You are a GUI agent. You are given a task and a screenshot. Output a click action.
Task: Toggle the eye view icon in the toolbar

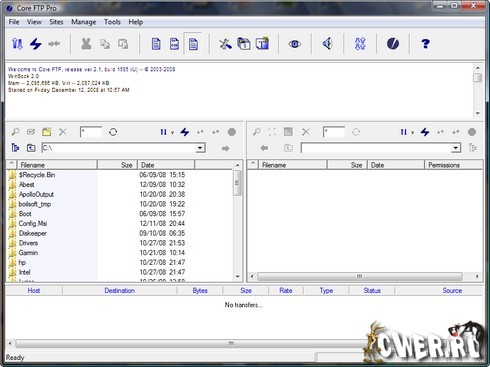click(x=294, y=44)
